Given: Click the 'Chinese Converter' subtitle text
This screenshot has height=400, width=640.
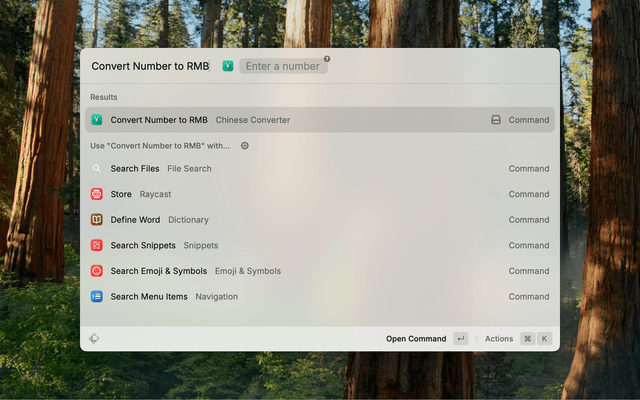Looking at the screenshot, I should [x=253, y=120].
